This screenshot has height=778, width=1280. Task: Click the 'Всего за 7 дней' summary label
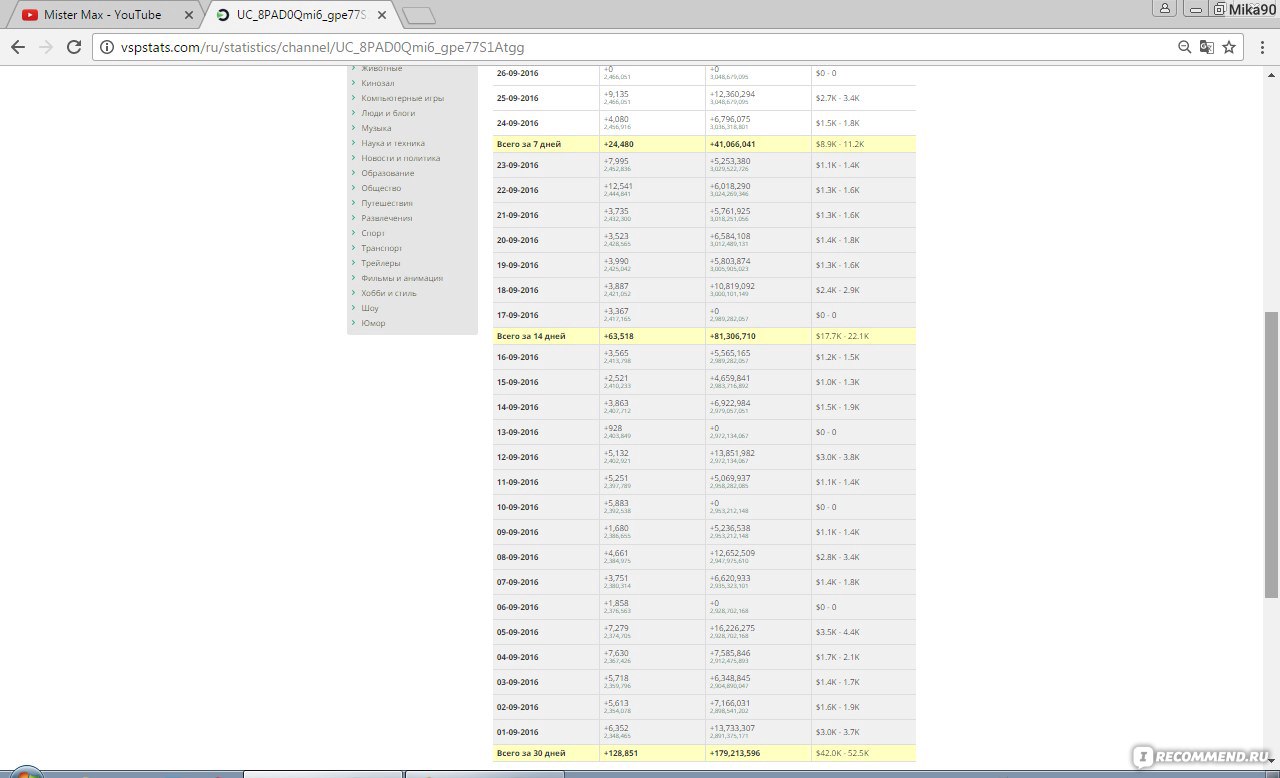point(529,144)
